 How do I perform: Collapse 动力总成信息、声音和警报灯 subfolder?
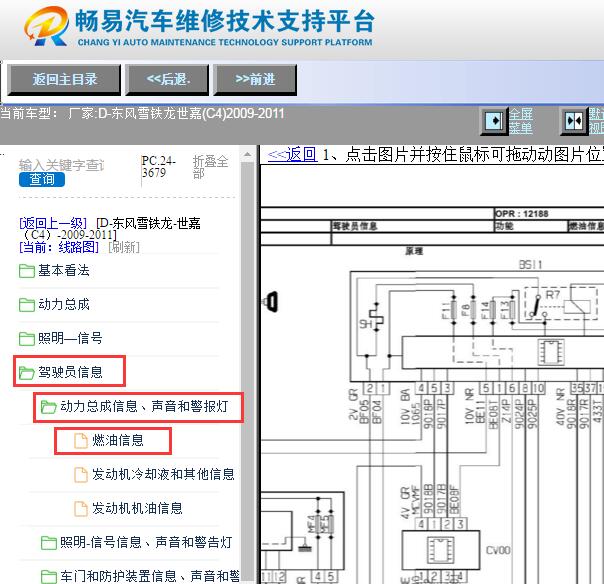[x=144, y=406]
